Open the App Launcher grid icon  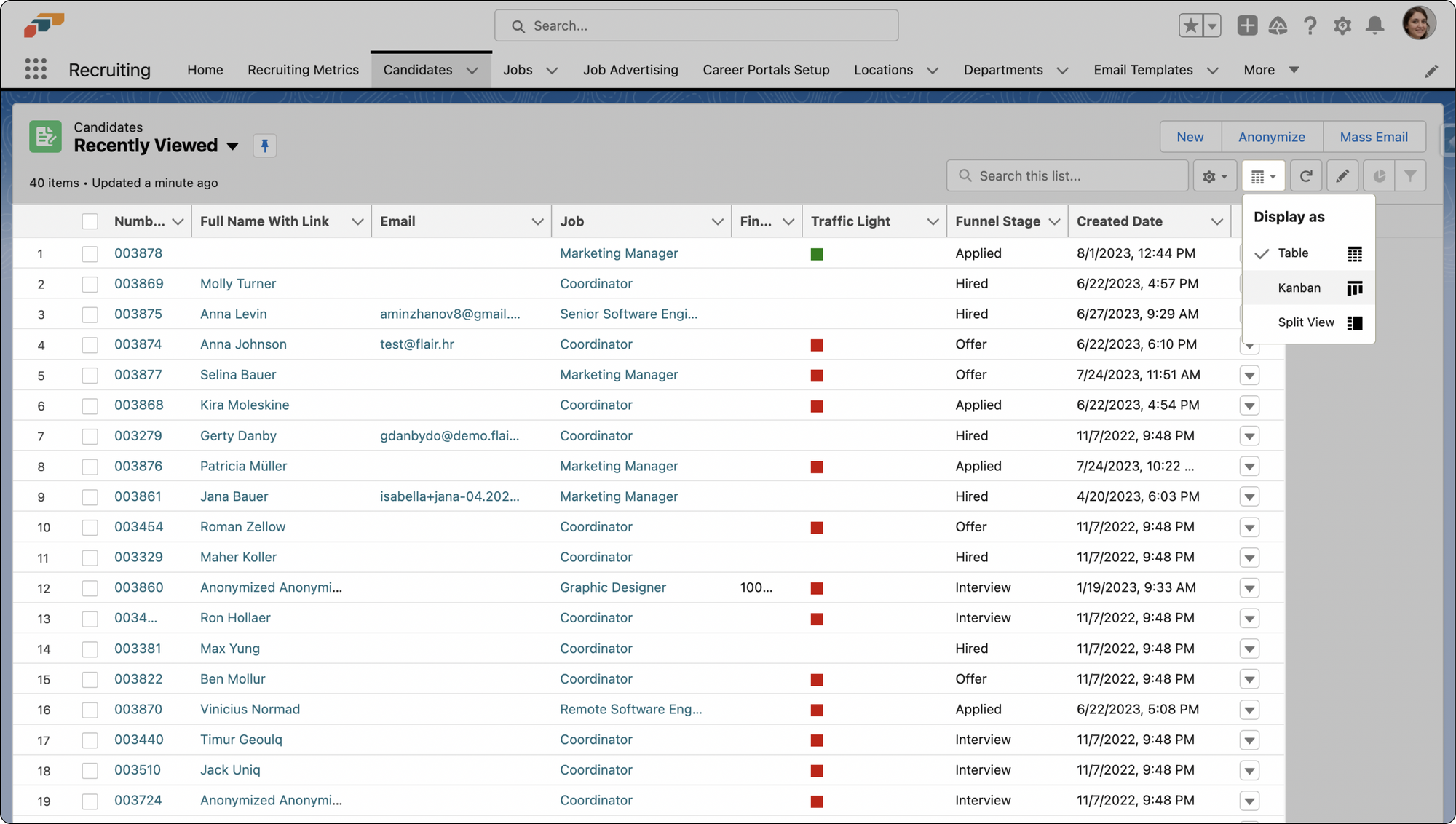tap(36, 70)
